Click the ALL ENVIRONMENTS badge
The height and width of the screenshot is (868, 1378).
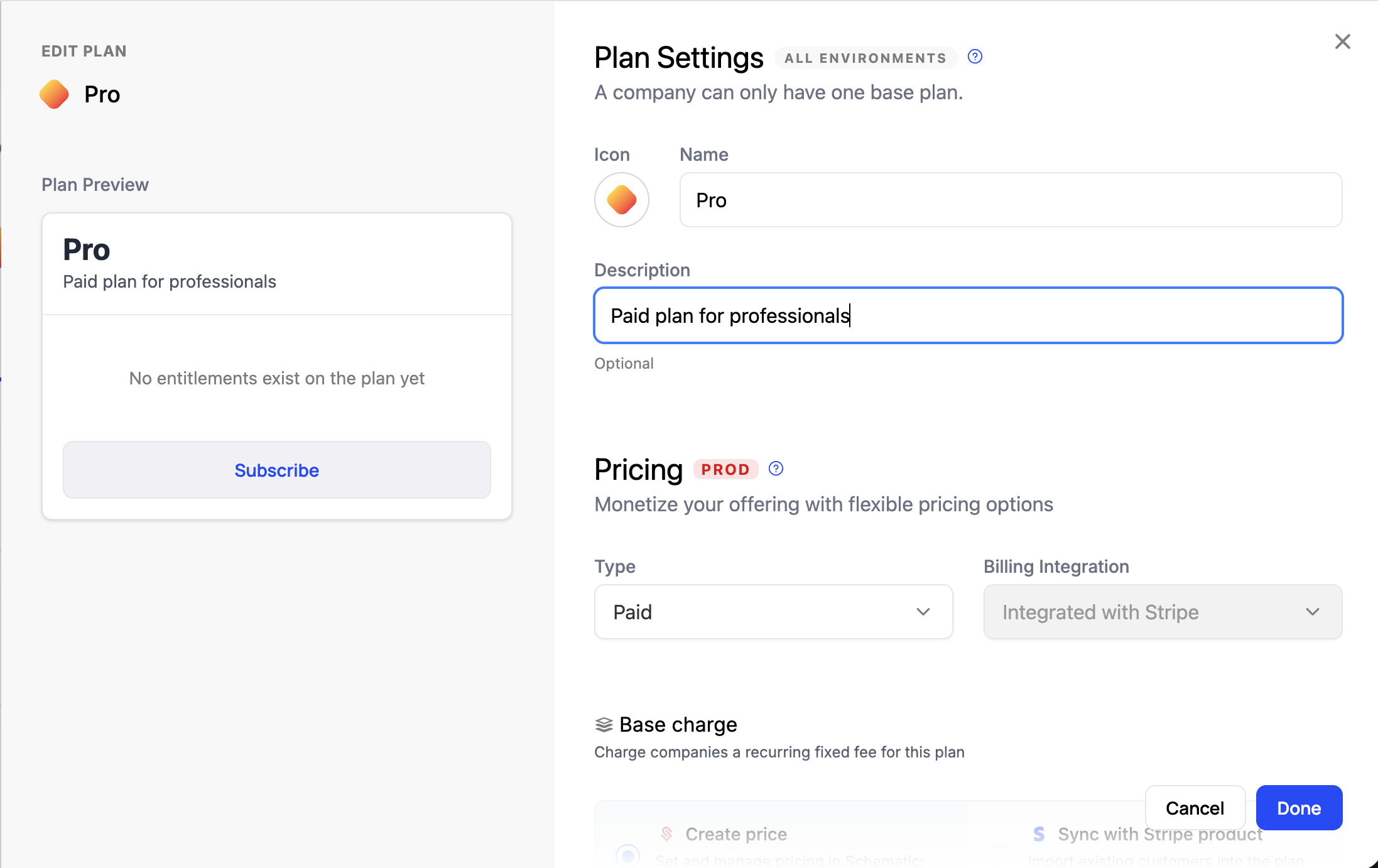(865, 58)
